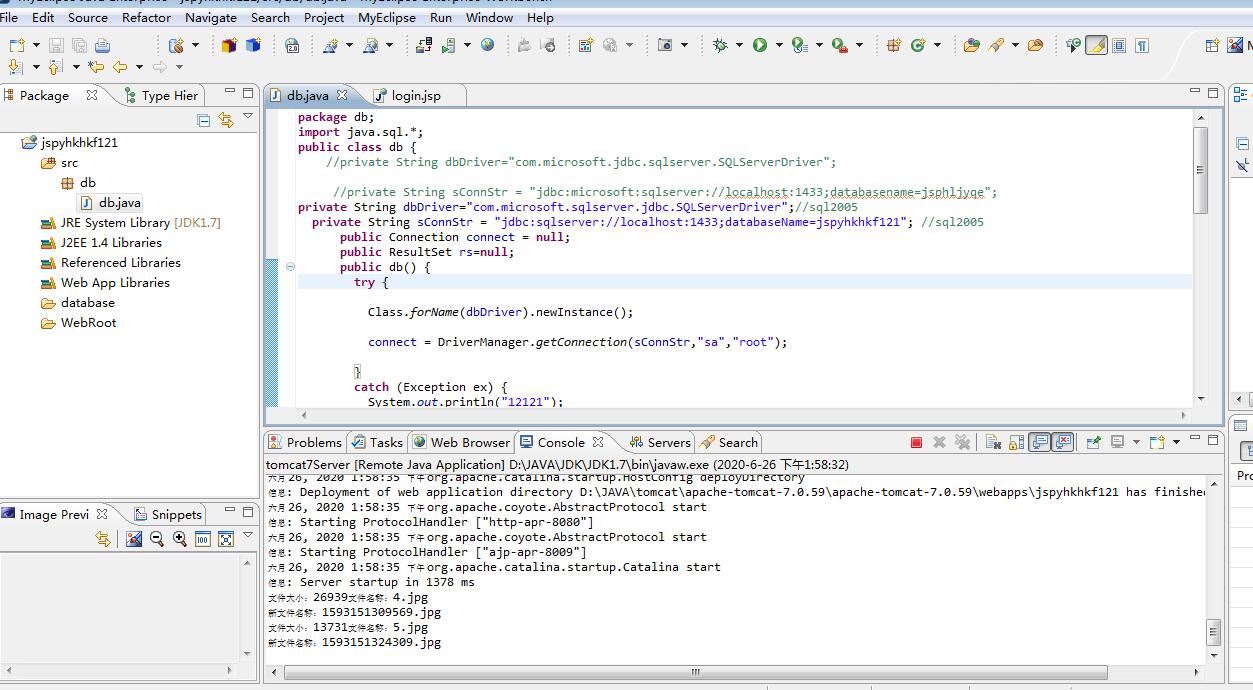Viewport: 1253px width, 690px height.
Task: Click the Open Perspective icon
Action: tap(1212, 45)
